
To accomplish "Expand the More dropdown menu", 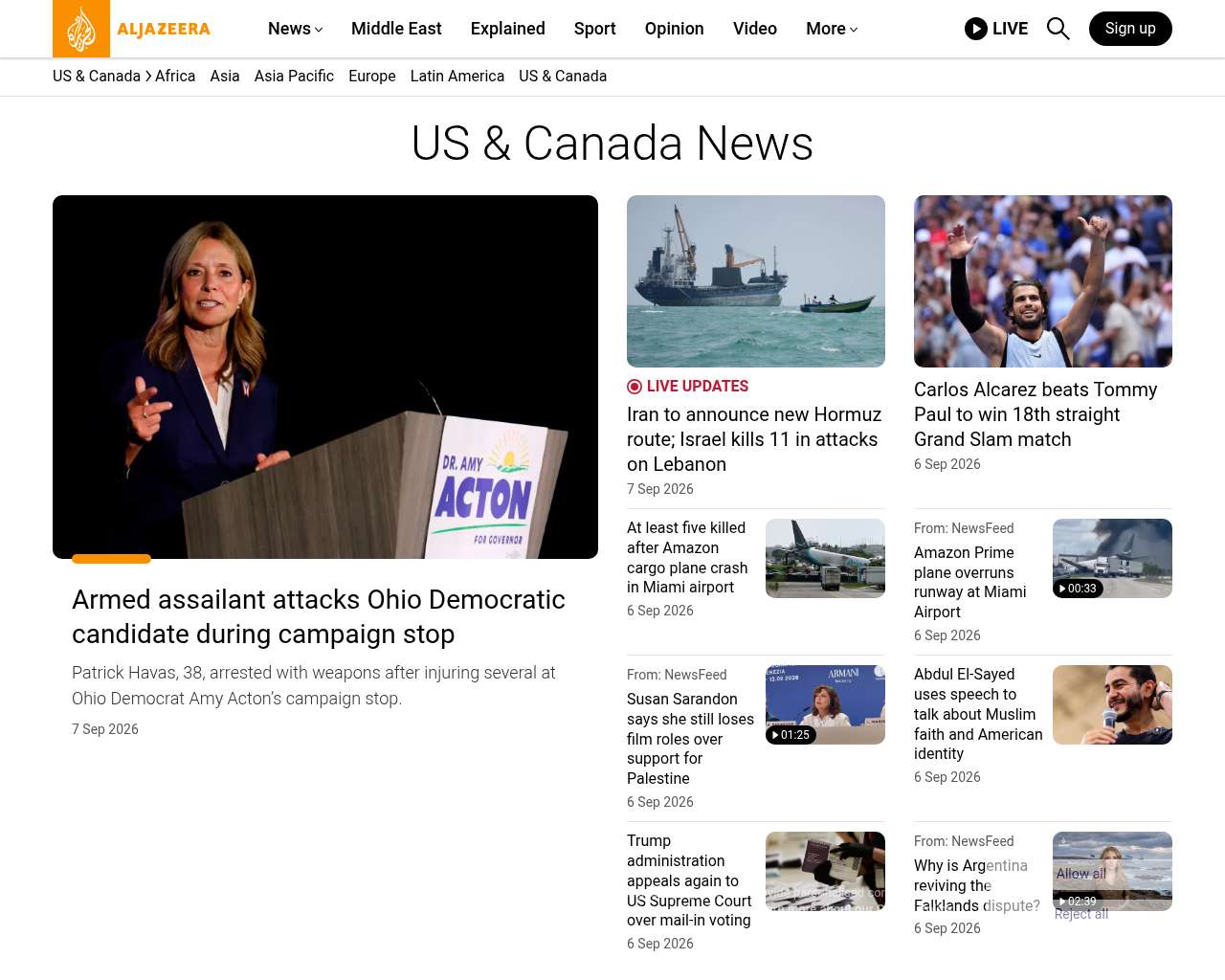I will pyautogui.click(x=832, y=29).
